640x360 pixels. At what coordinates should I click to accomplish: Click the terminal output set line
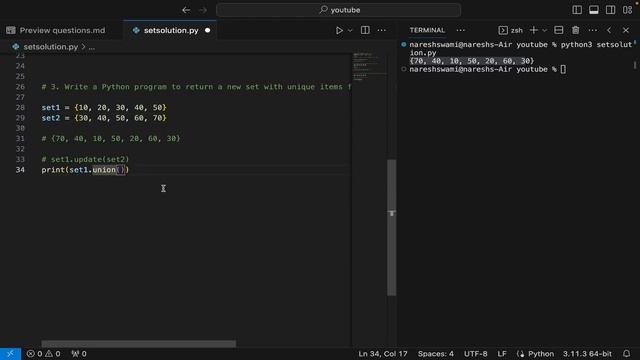[x=471, y=61]
